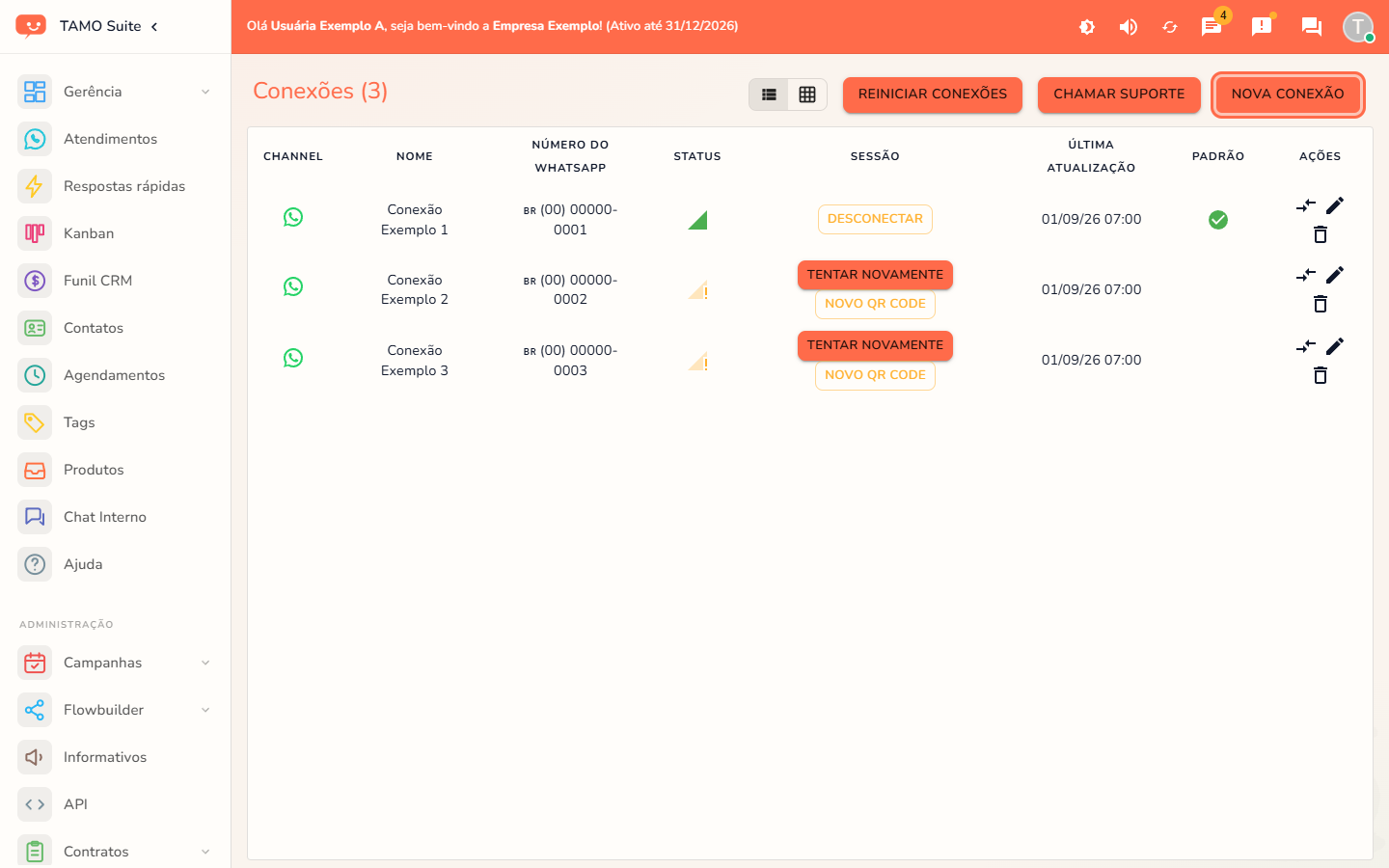Open Ajuda in sidebar
Screen dimensions: 1389x868
pos(116,564)
